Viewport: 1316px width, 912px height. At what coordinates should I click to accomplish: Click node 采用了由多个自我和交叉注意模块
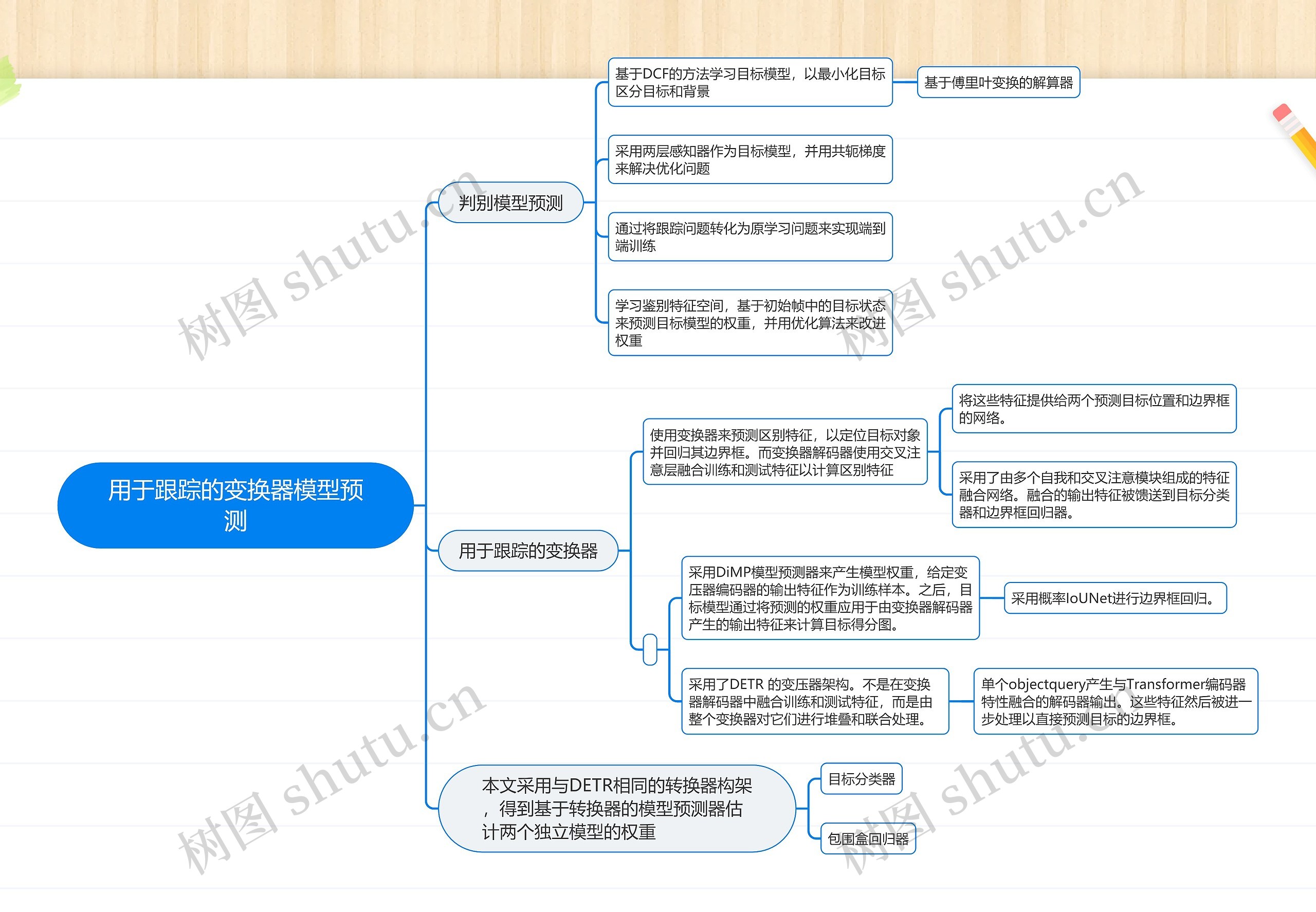click(1094, 495)
